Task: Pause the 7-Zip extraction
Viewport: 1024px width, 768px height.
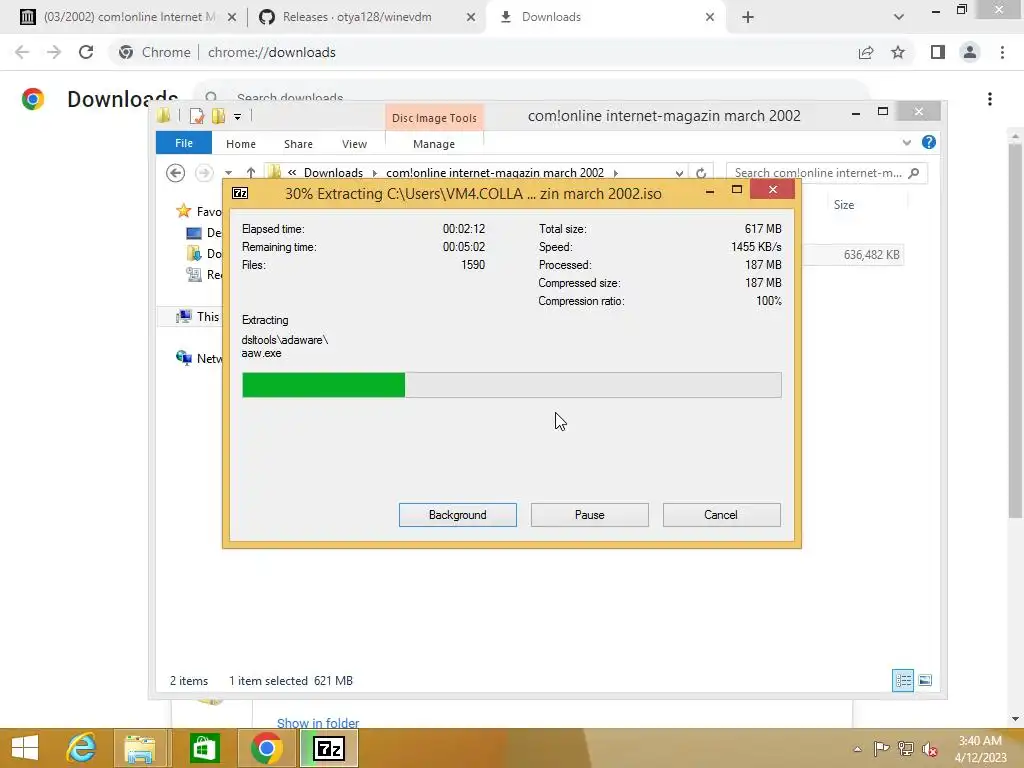Action: pyautogui.click(x=589, y=515)
